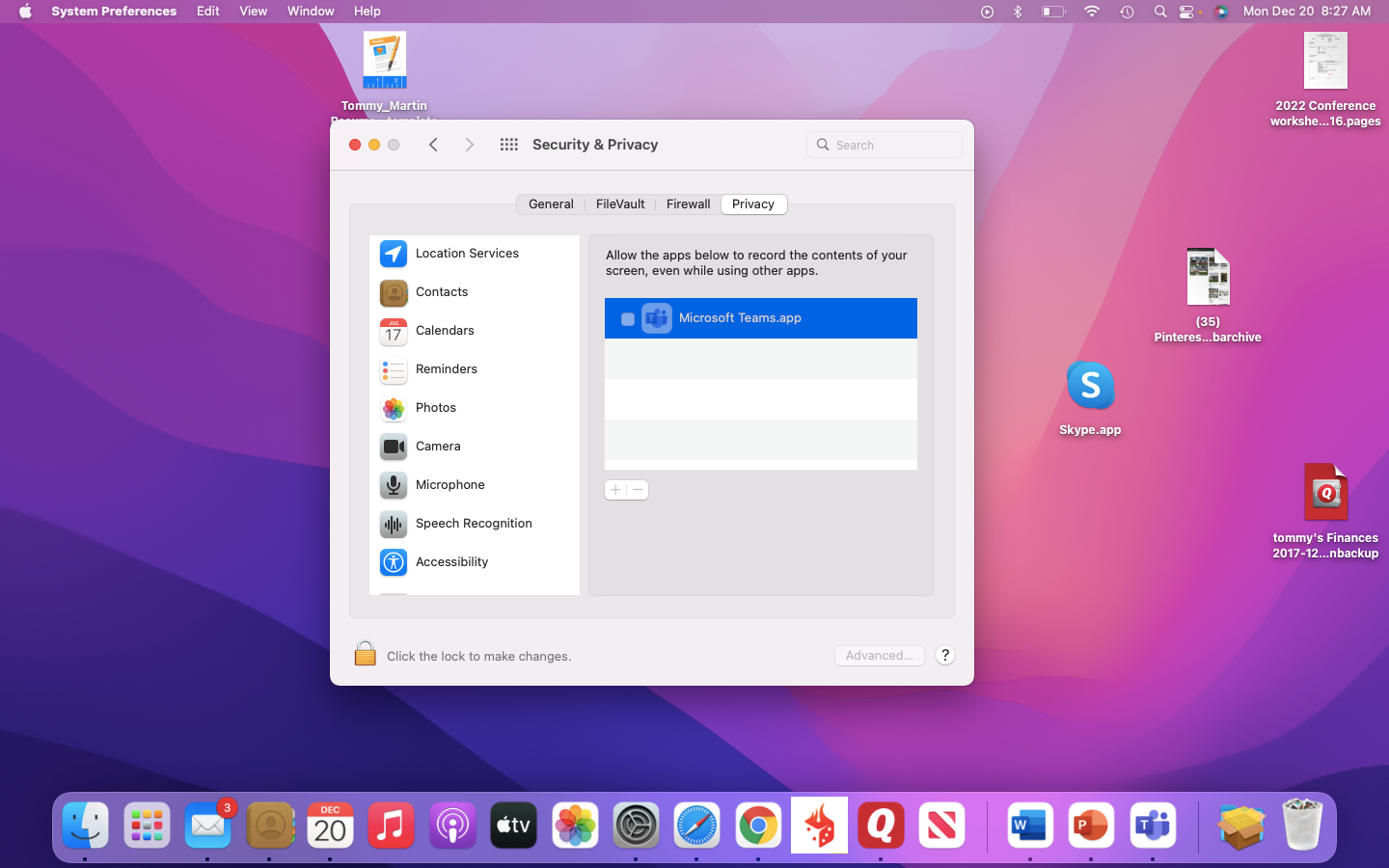The width and height of the screenshot is (1389, 868).
Task: Open Apple TV from the Dock
Action: 514,827
